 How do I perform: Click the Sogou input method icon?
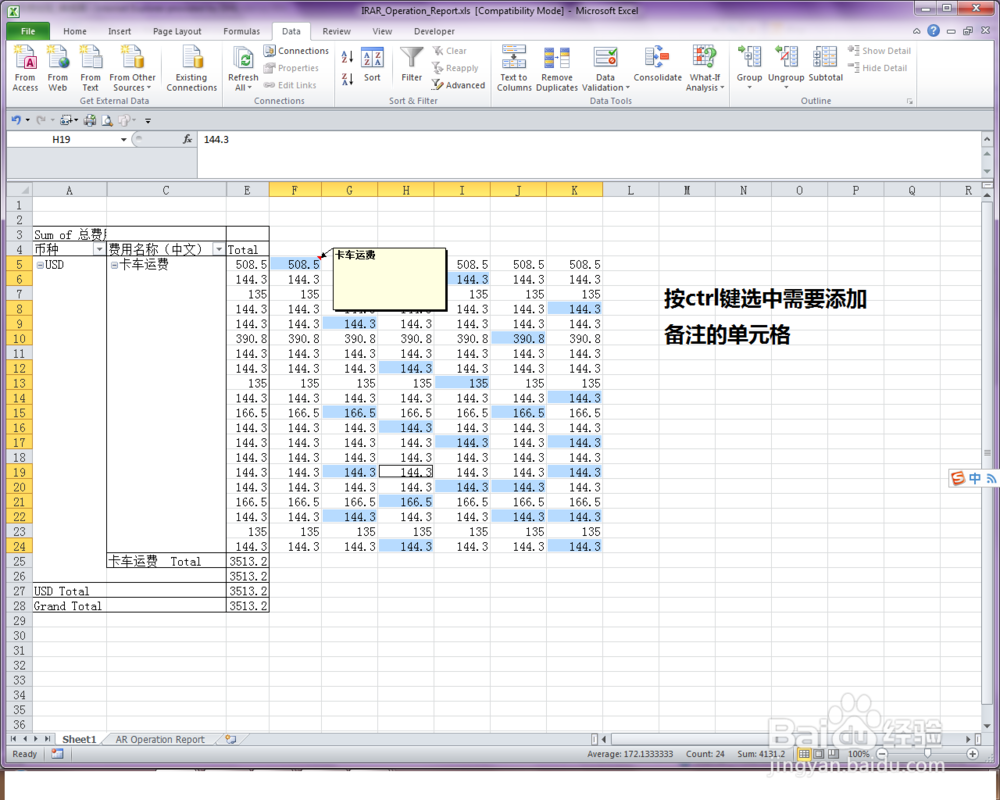(x=957, y=478)
